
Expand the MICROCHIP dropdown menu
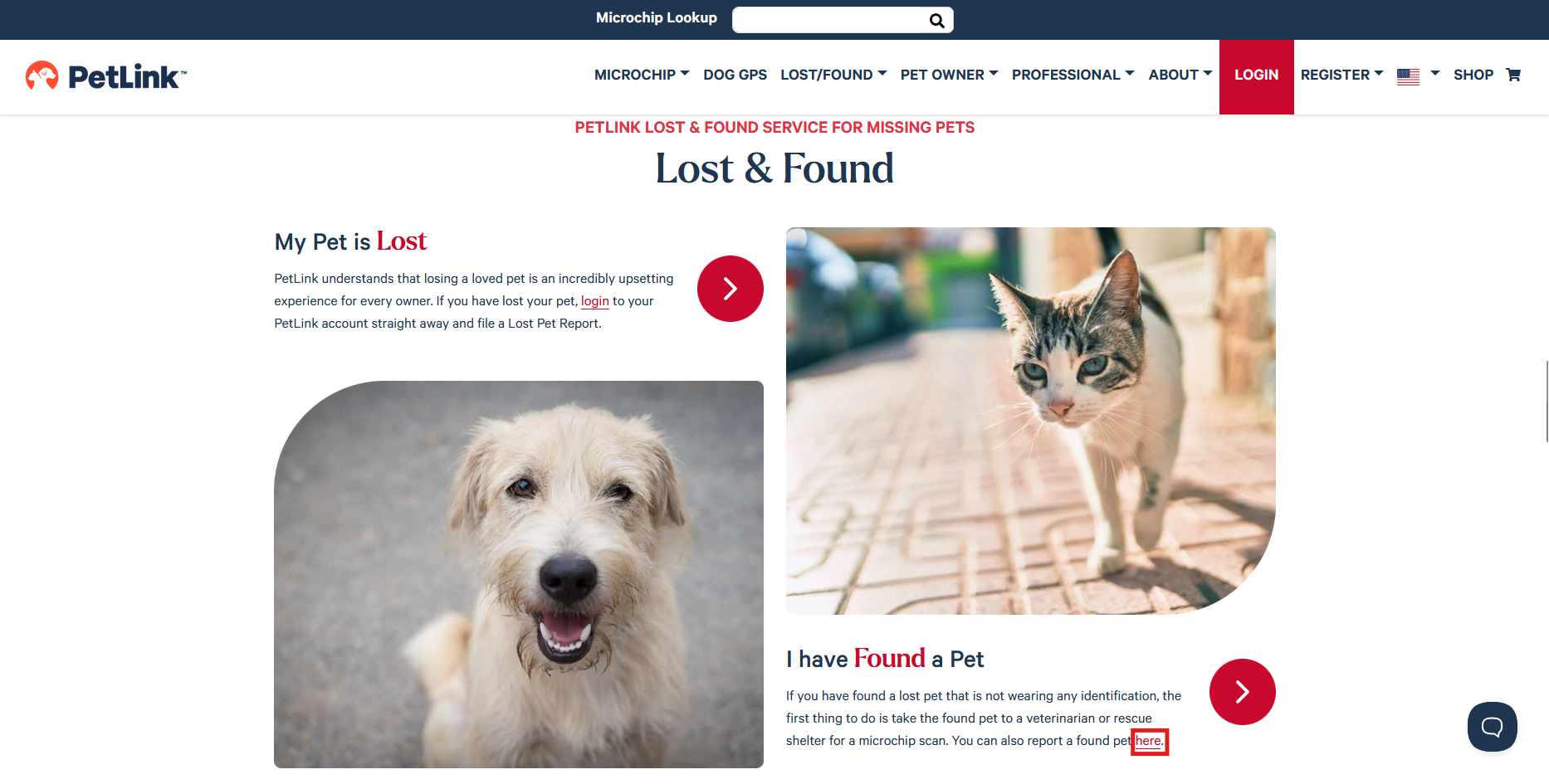(642, 75)
